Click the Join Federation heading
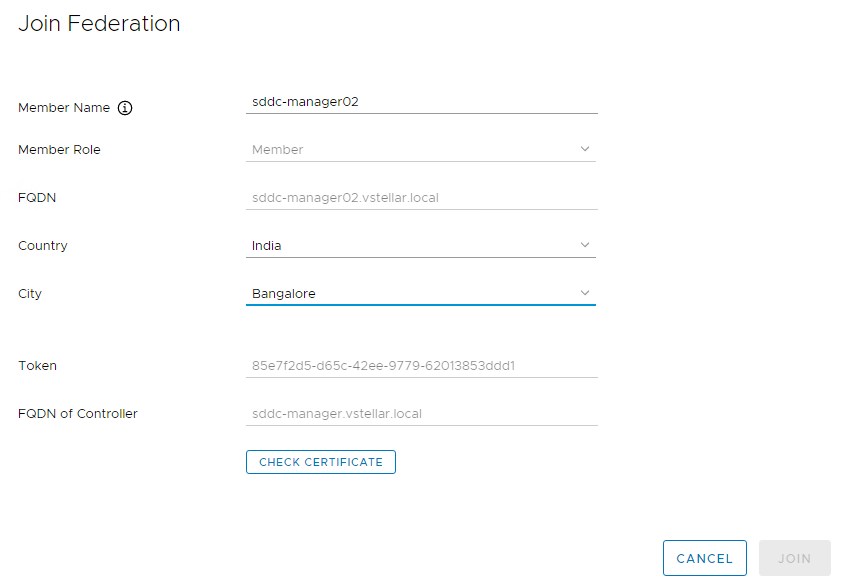848x588 pixels. (99, 24)
